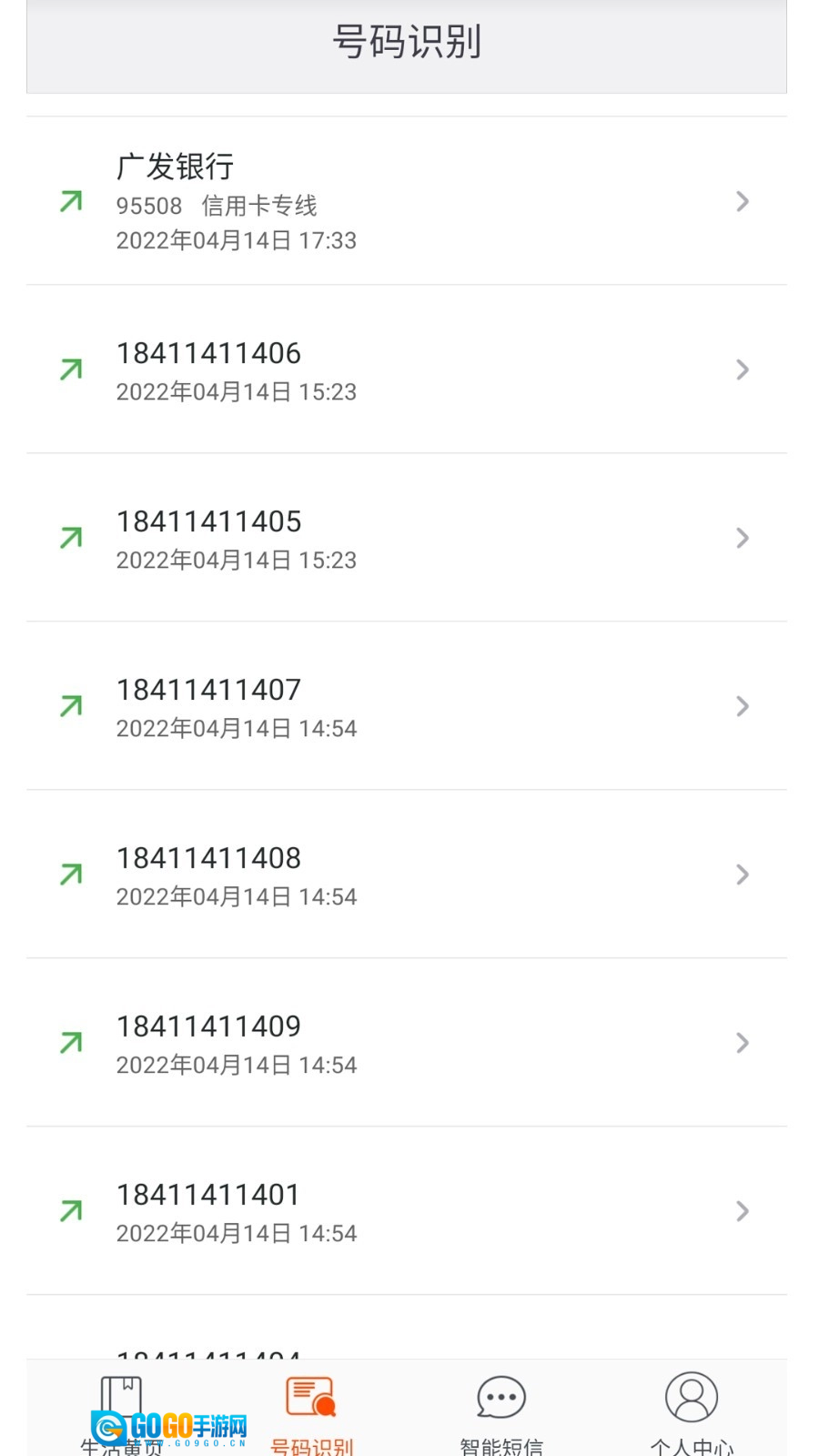Tap outgoing arrow icon beside 18411411405
This screenshot has height=1456, width=819.
pyautogui.click(x=71, y=538)
